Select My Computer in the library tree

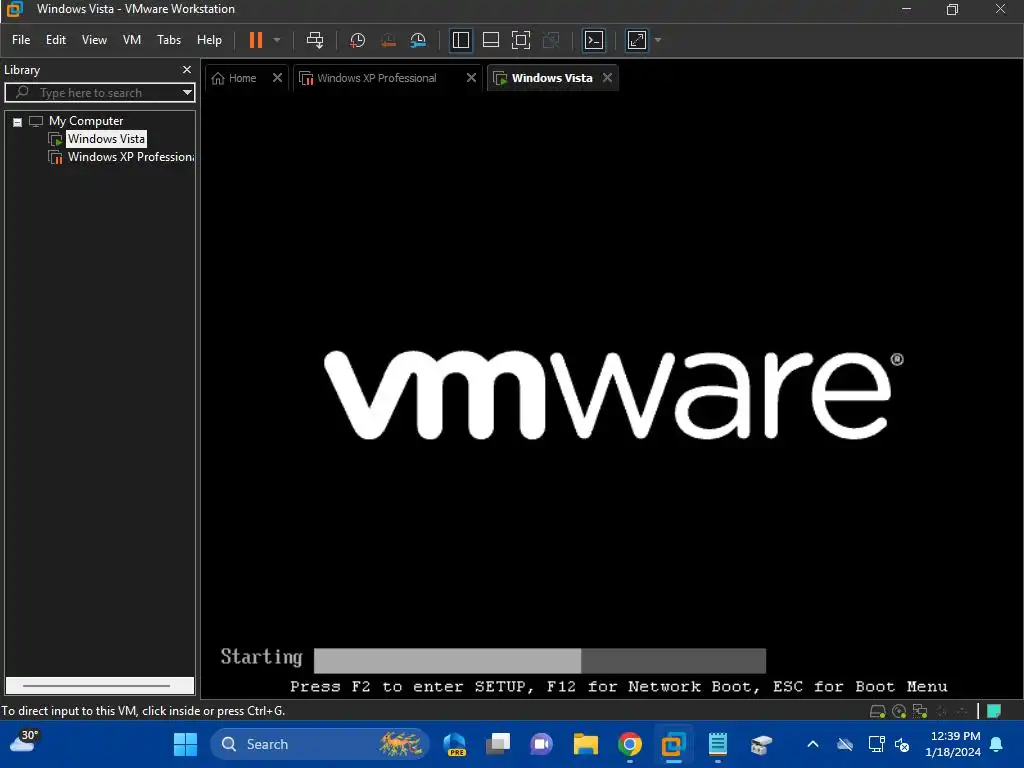[x=86, y=121]
